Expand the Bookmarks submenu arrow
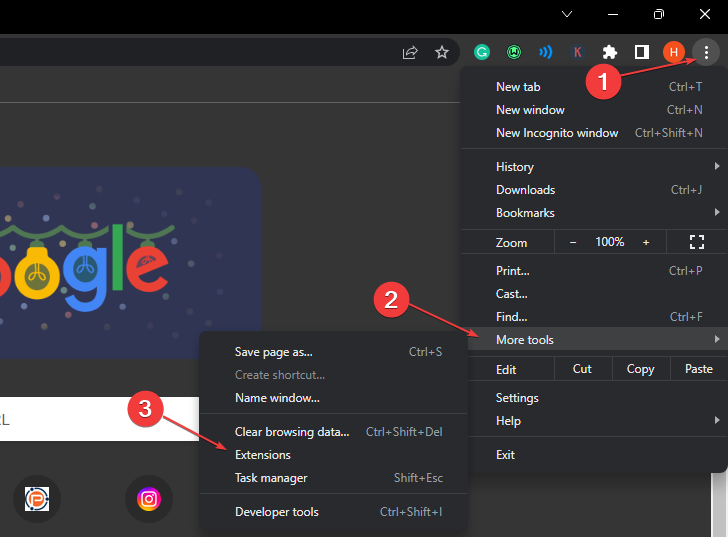This screenshot has height=537, width=728. 717,212
